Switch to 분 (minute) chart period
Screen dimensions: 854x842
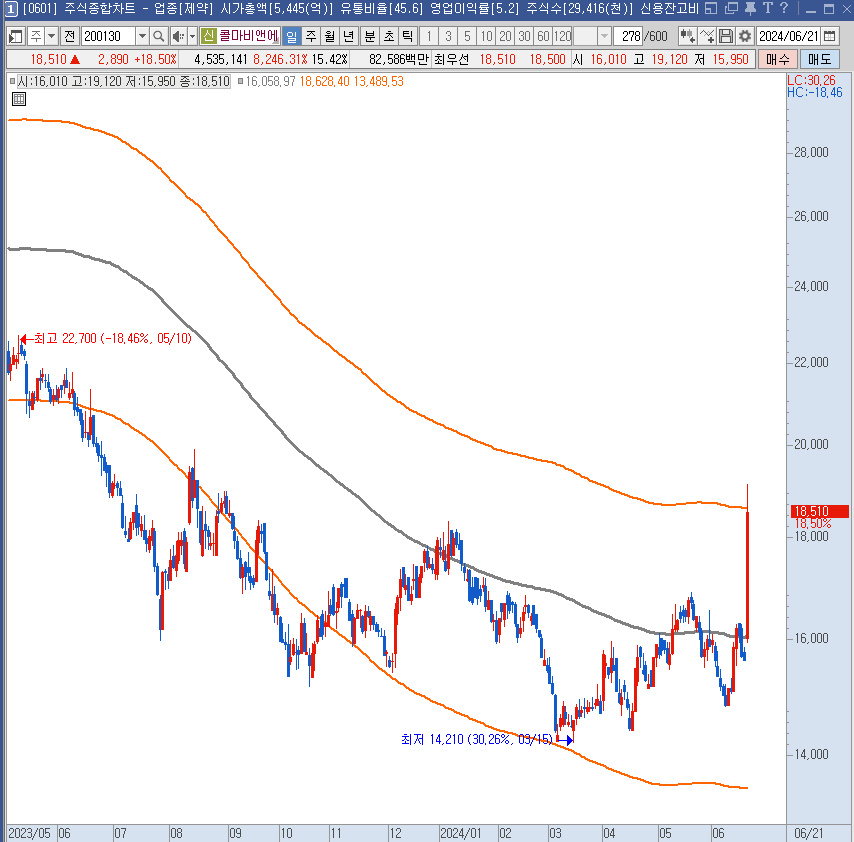(x=370, y=36)
